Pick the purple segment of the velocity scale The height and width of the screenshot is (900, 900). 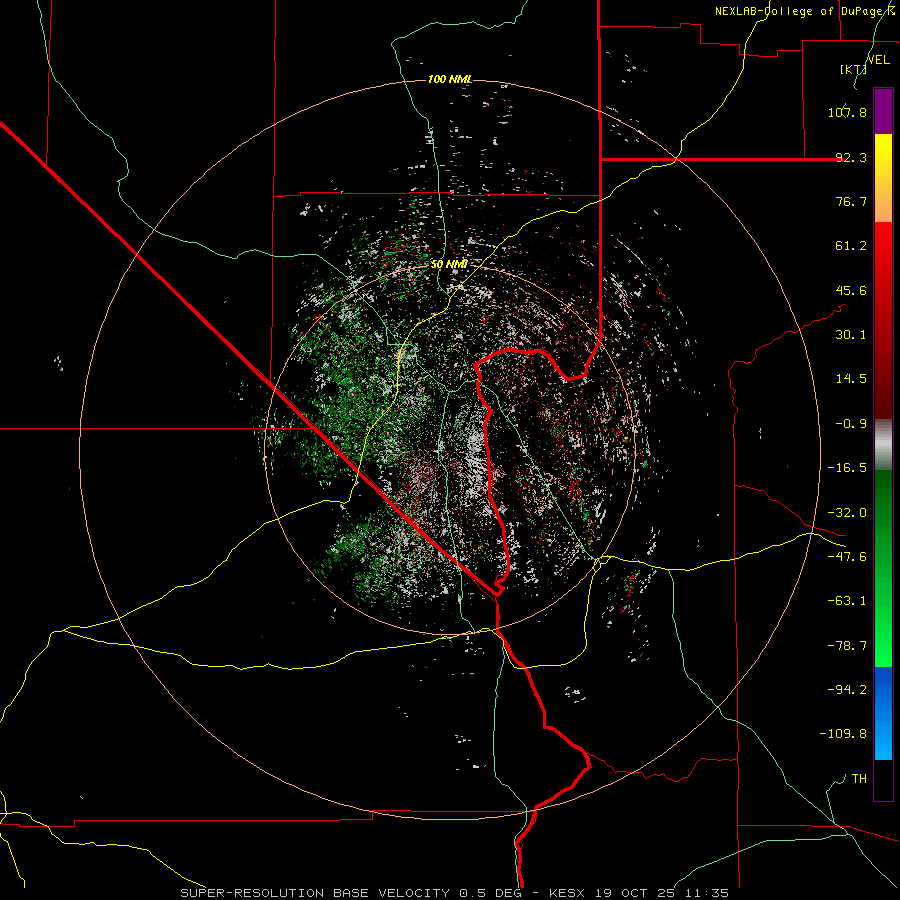click(x=883, y=111)
